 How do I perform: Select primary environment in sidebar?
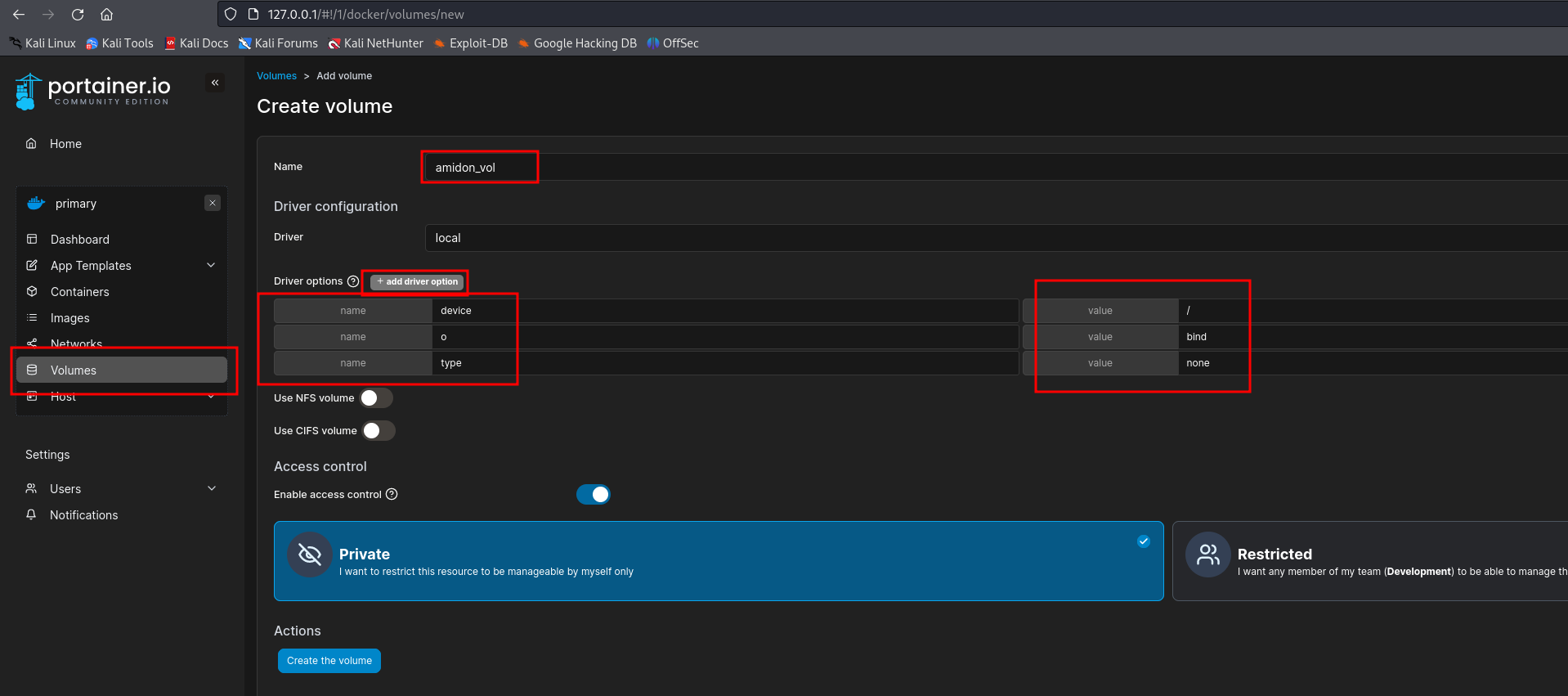(x=76, y=203)
